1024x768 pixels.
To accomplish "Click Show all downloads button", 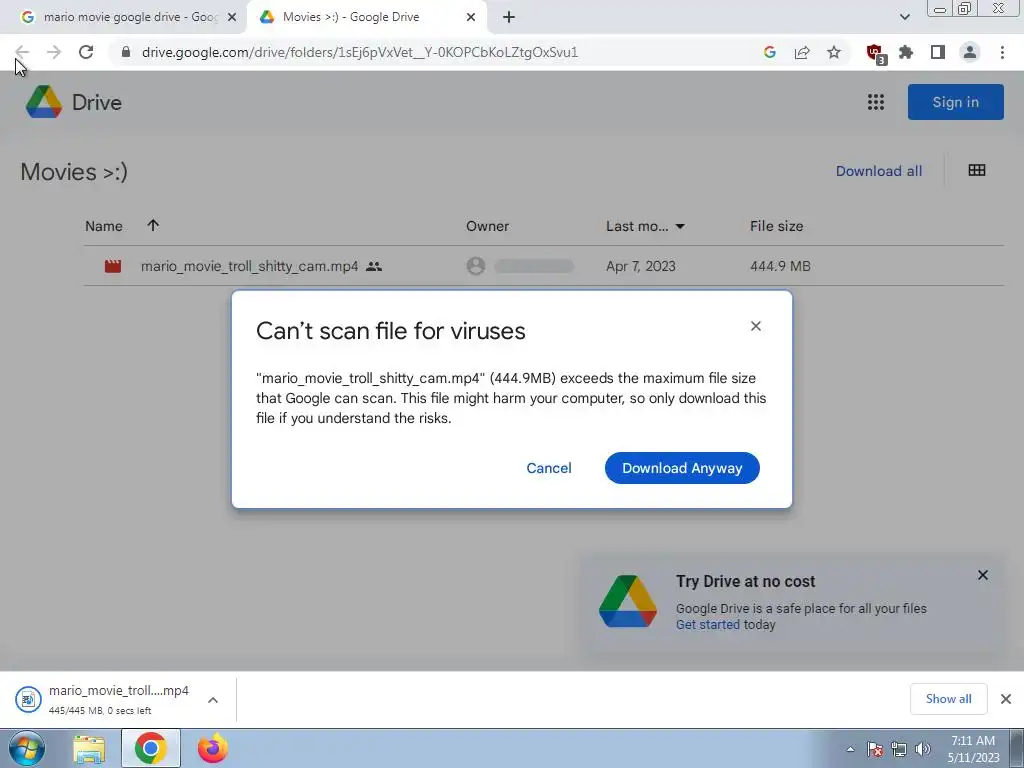I will click(948, 699).
